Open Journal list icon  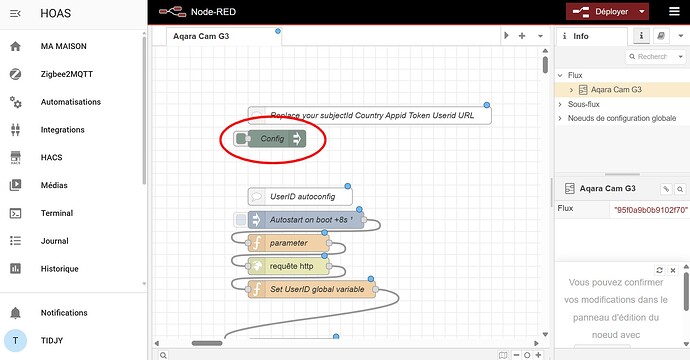[x=15, y=241]
